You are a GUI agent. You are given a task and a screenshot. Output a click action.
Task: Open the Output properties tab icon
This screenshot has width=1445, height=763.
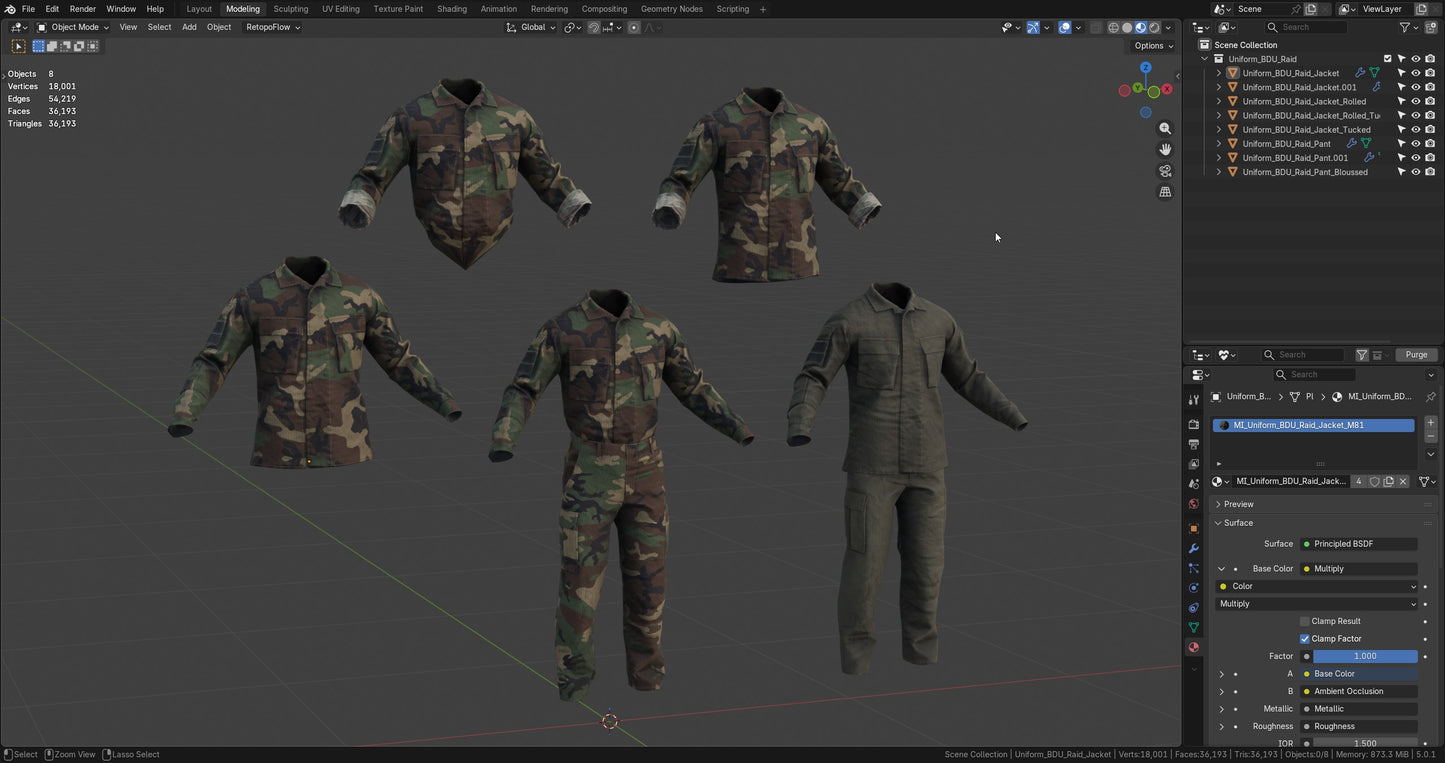(x=1193, y=444)
